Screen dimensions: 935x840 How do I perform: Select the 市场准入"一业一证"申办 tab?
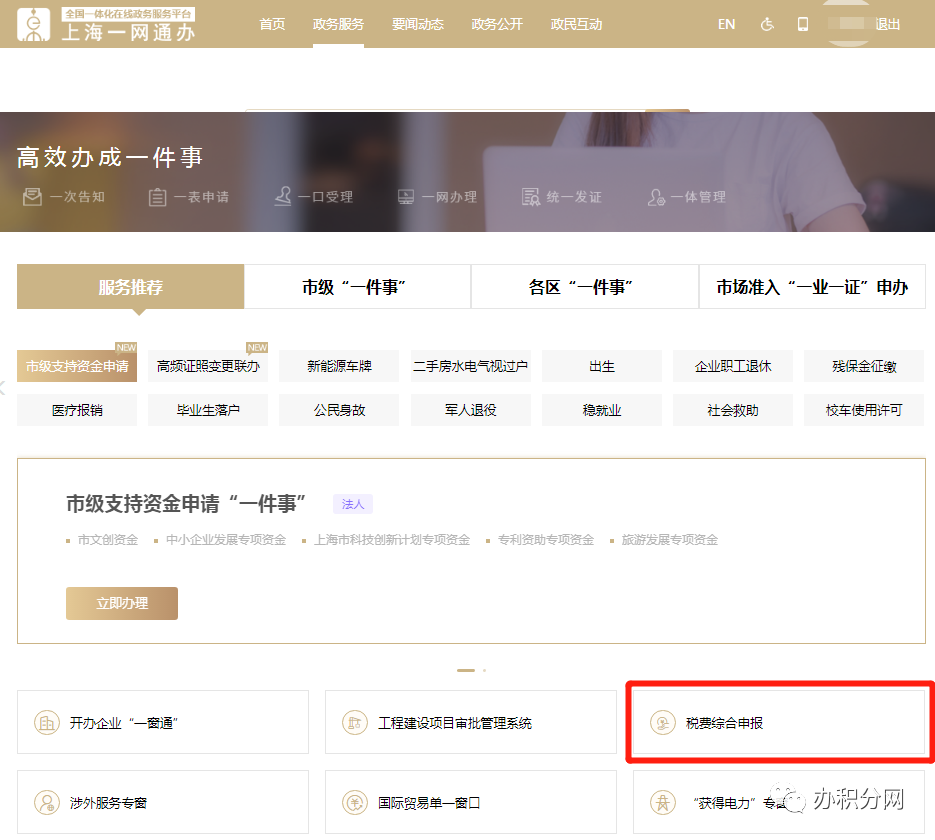pos(811,287)
